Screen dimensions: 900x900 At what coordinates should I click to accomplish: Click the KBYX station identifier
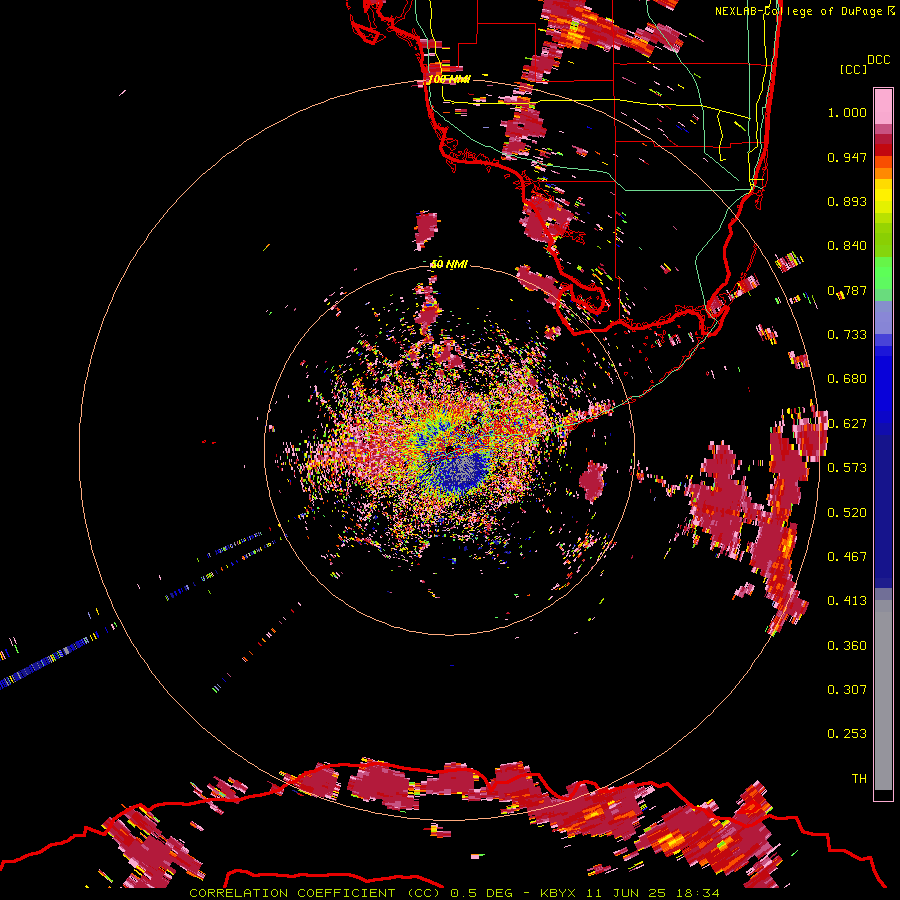click(557, 893)
